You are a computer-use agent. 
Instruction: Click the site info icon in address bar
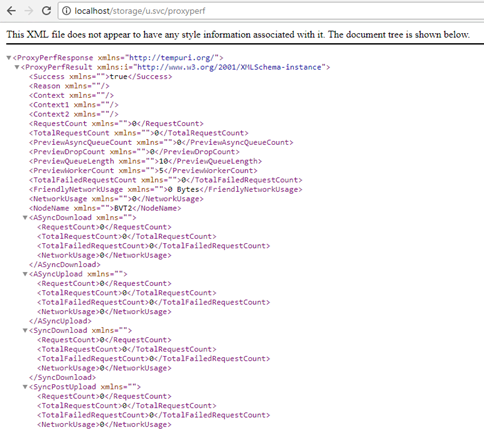tap(67, 11)
